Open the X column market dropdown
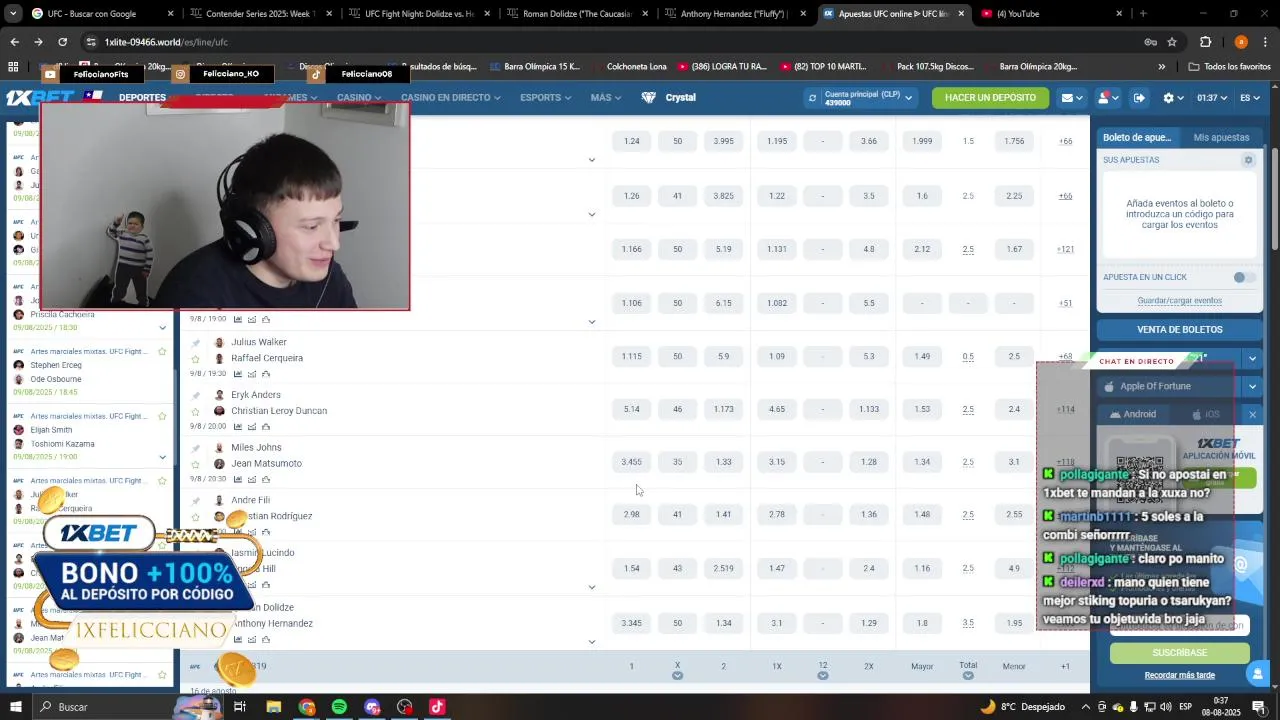This screenshot has width=1280, height=720. tap(677, 676)
